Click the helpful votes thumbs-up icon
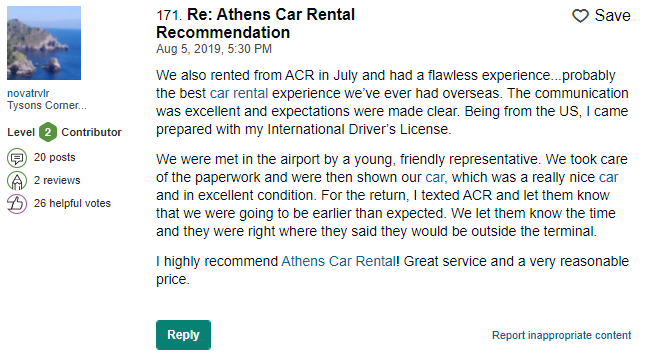 click(17, 203)
